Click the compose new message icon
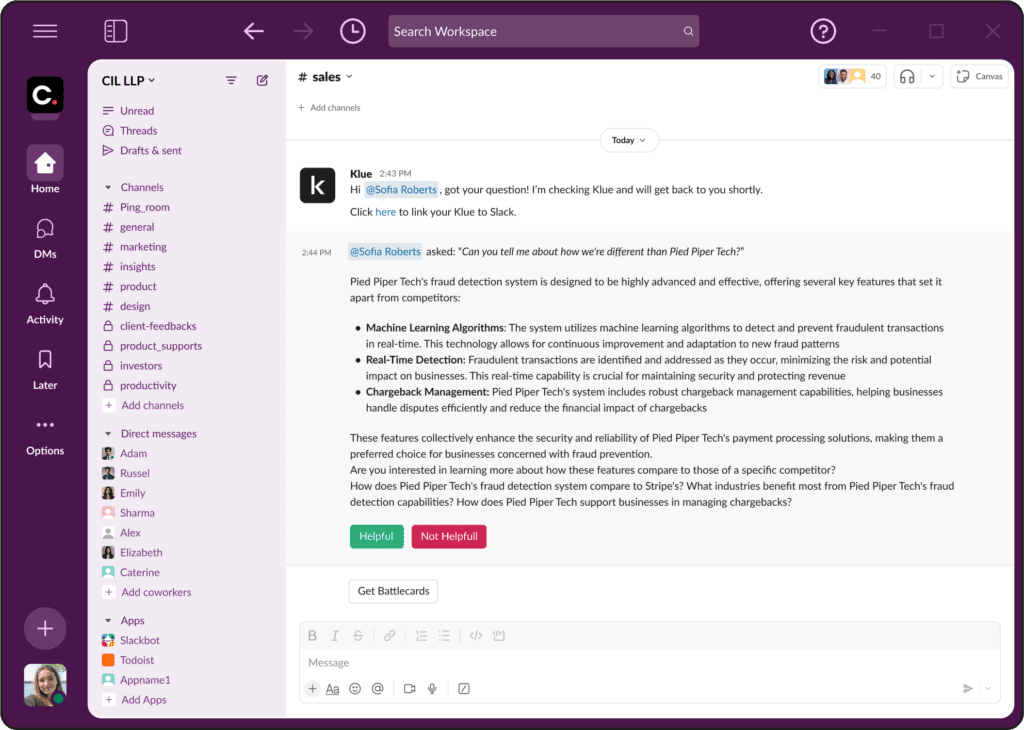This screenshot has width=1024, height=730. click(262, 81)
